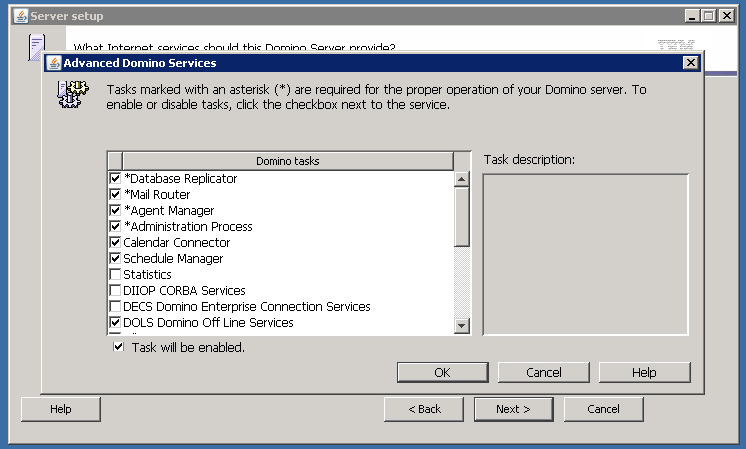This screenshot has height=449, width=746.
Task: Enable DIIOP CORBA Services checkbox
Action: click(x=115, y=291)
